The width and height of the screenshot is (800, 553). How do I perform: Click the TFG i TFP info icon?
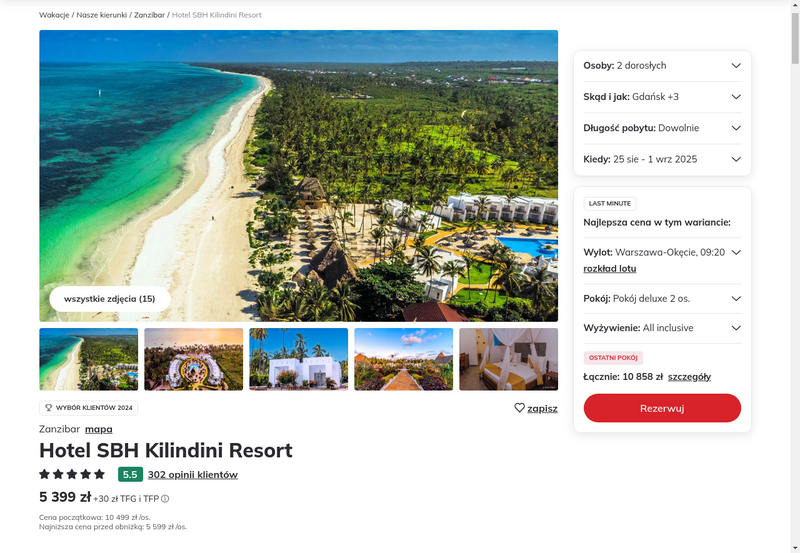tap(165, 499)
